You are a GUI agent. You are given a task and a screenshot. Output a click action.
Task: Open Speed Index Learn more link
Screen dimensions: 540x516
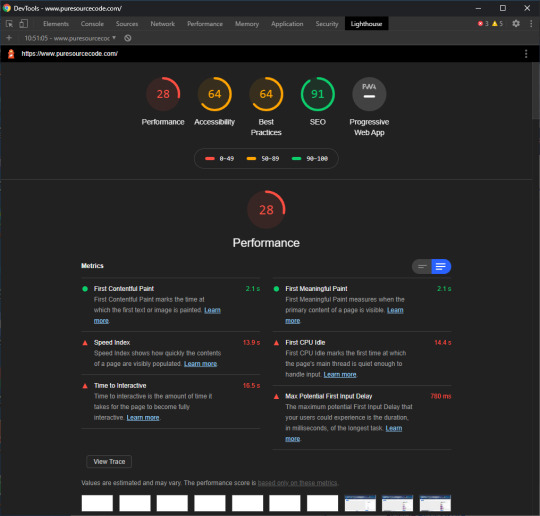[x=200, y=364]
